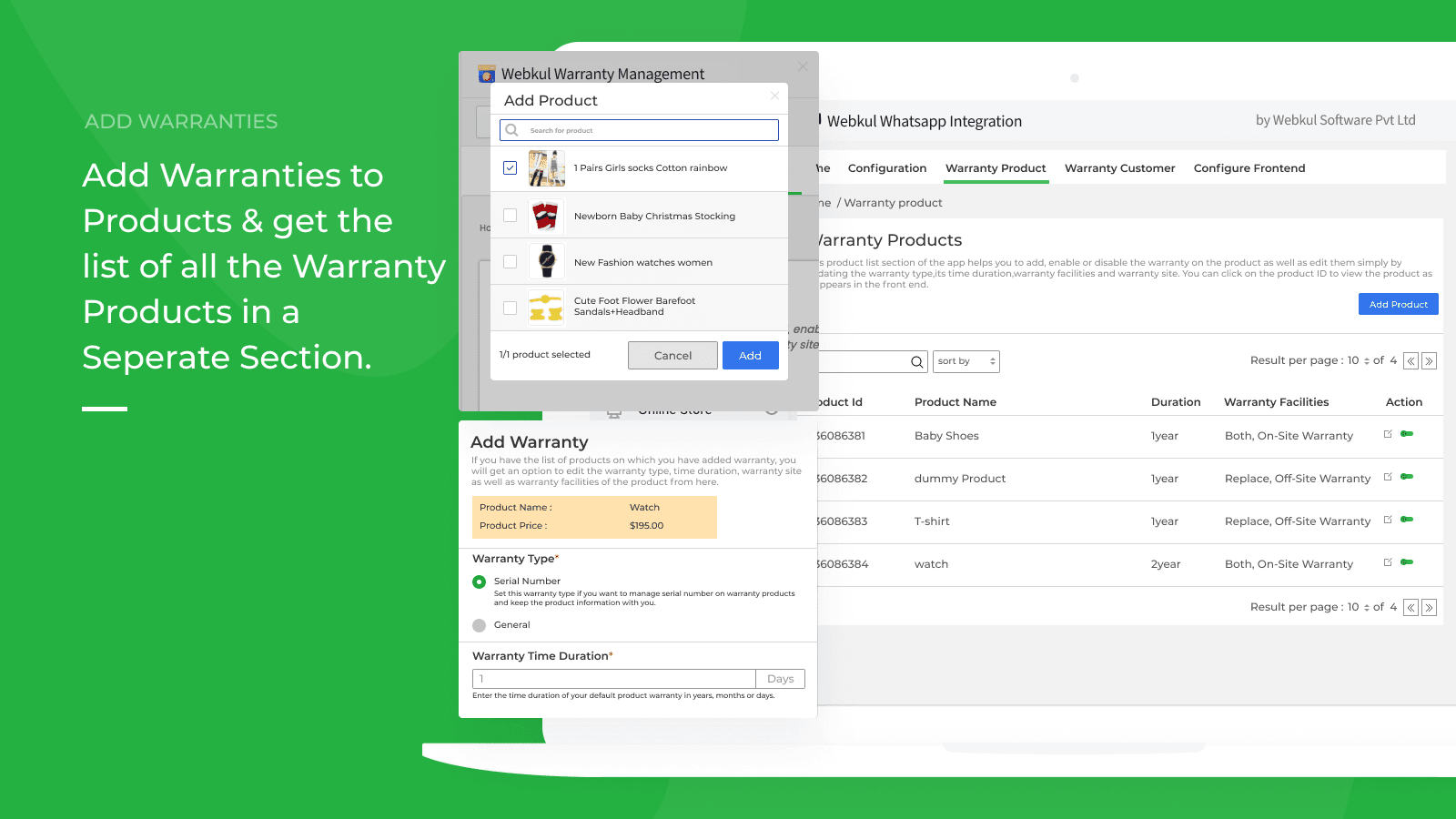Check the New Fashion watches women checkbox
This screenshot has width=1456, height=819.
[x=510, y=262]
